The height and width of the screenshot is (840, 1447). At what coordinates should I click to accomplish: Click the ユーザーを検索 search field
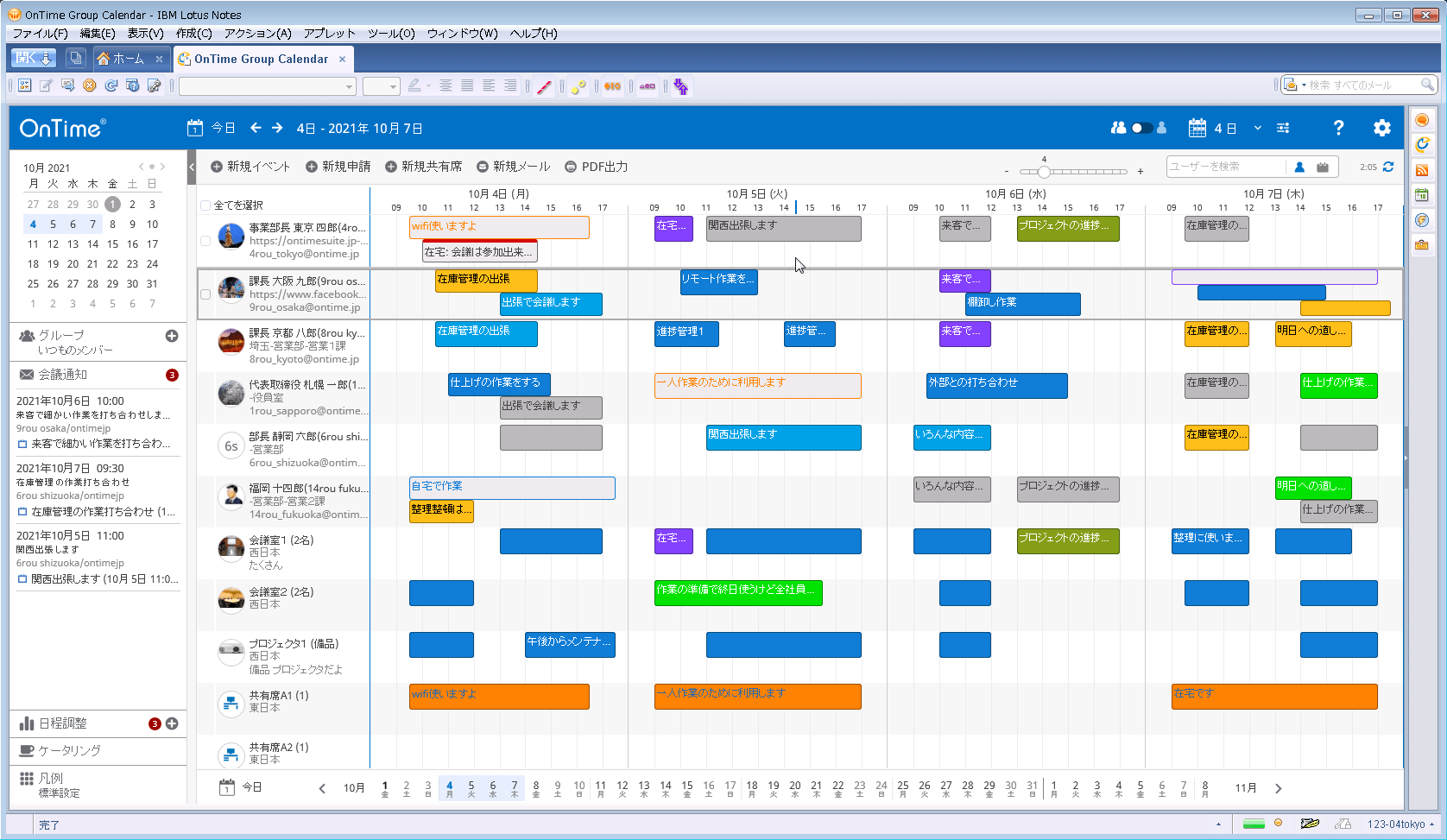1224,167
